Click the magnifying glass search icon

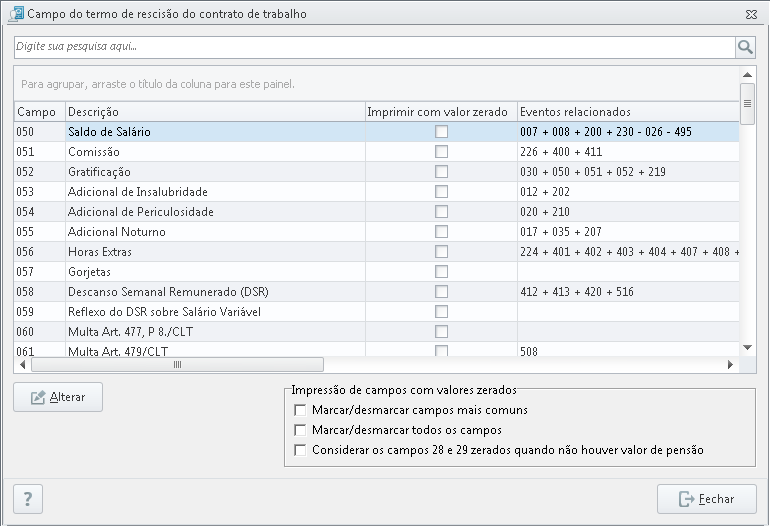745,47
